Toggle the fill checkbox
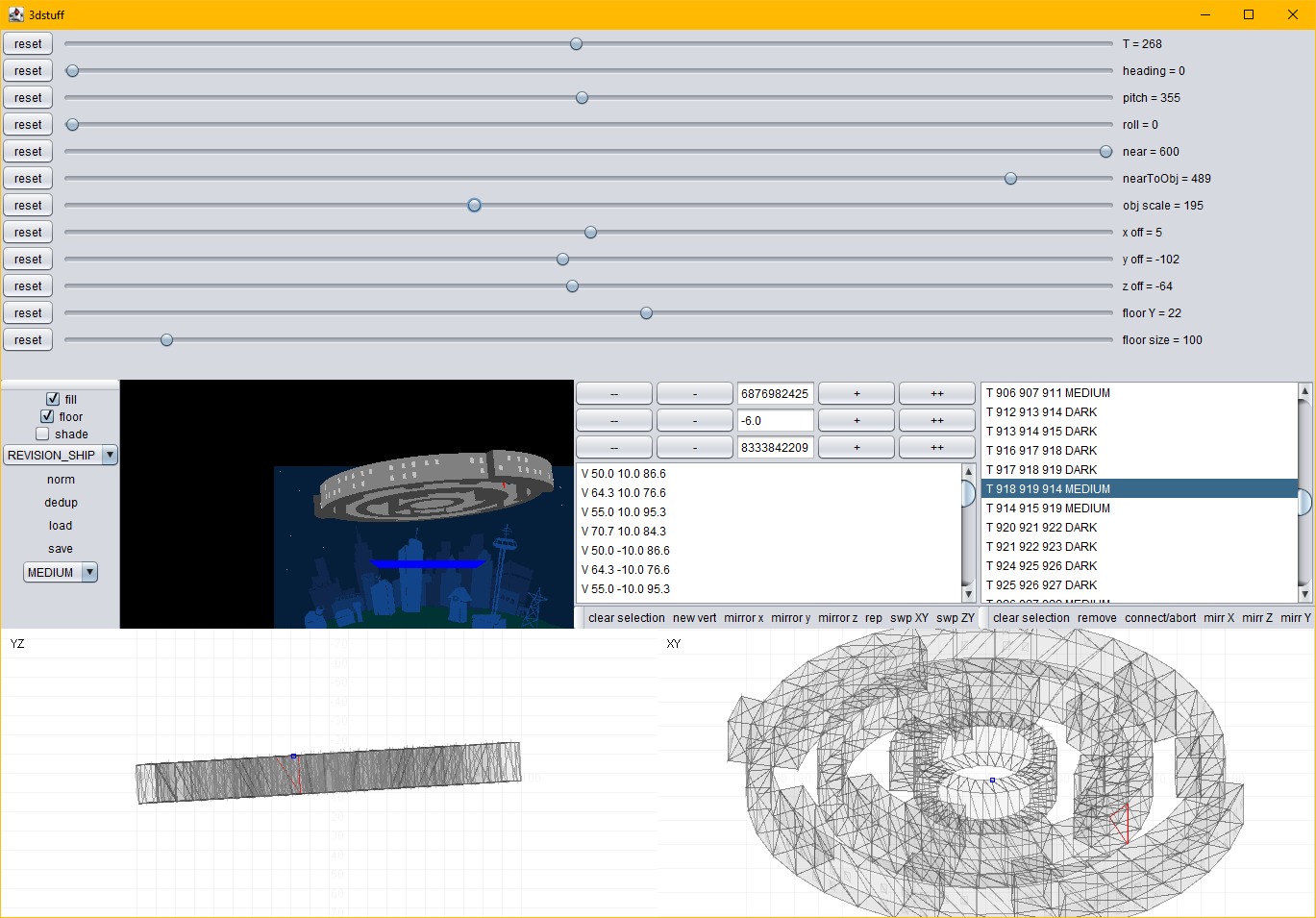The height and width of the screenshot is (918, 1316). click(53, 399)
